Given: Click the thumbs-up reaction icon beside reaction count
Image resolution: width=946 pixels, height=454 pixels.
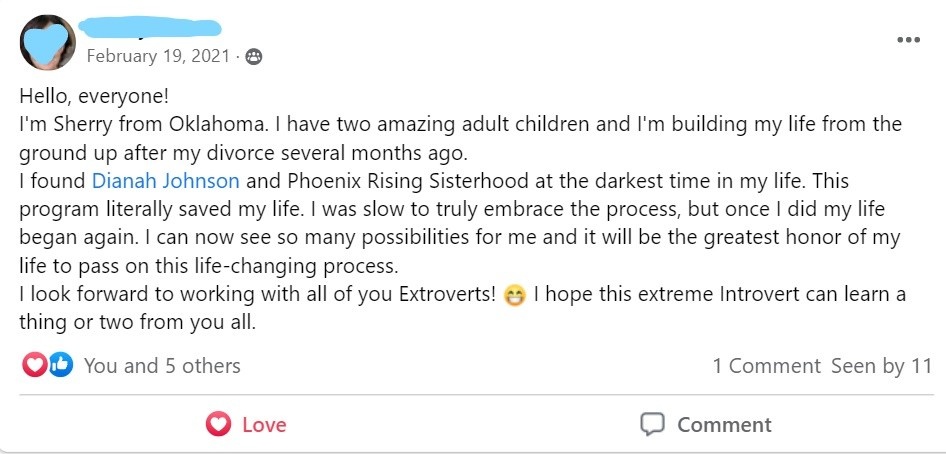Looking at the screenshot, I should [x=60, y=365].
